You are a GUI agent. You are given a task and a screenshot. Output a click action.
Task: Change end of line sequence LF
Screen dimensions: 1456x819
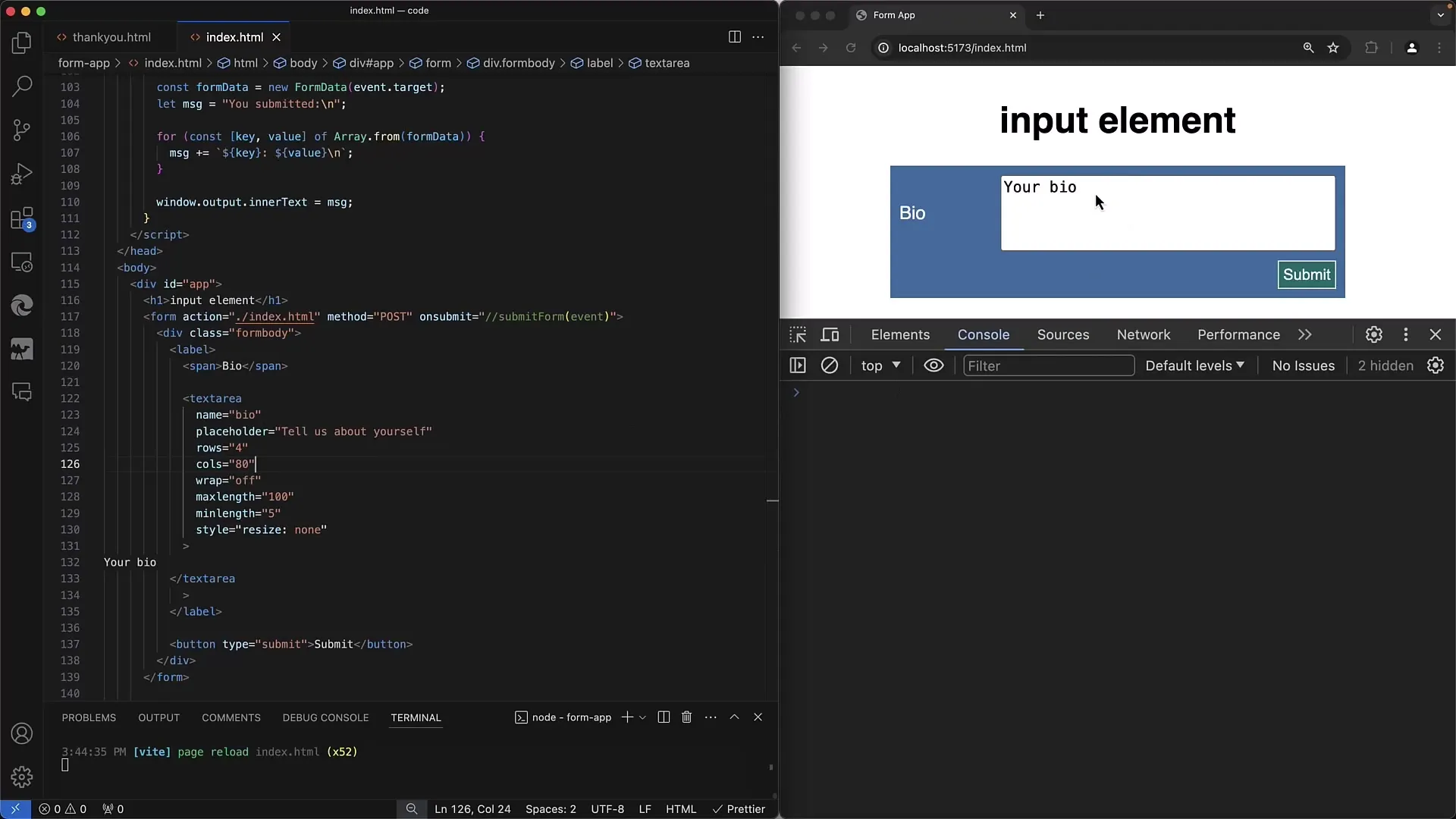645,809
